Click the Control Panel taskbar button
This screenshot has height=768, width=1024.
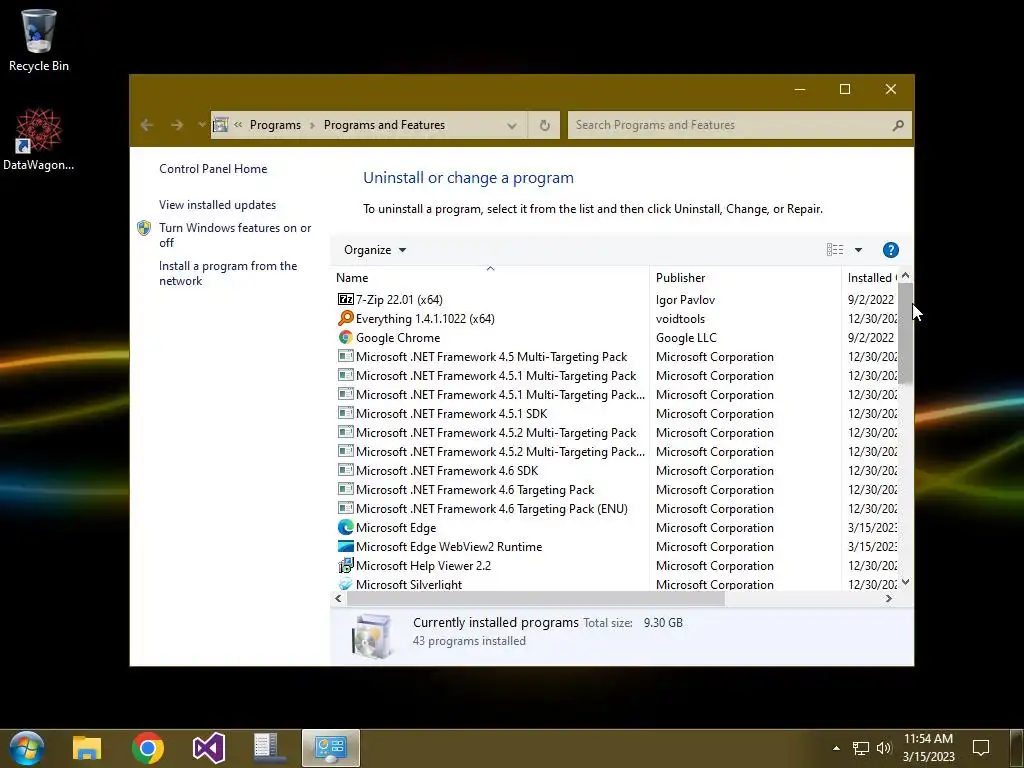pyautogui.click(x=330, y=748)
